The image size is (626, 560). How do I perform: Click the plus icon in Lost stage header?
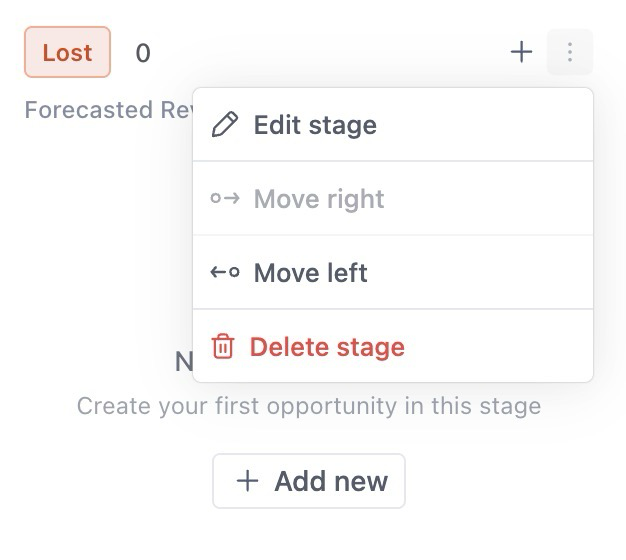click(521, 52)
